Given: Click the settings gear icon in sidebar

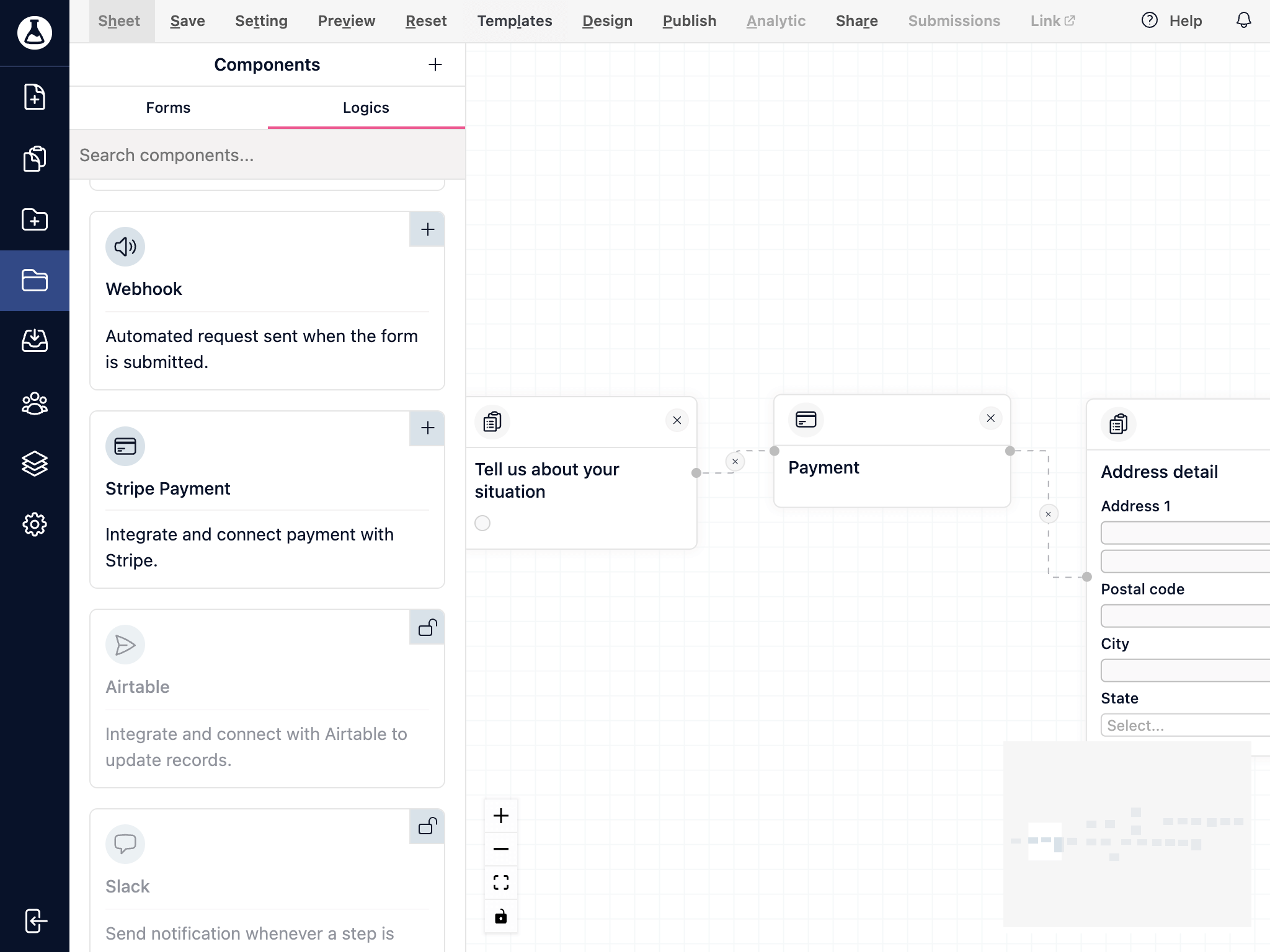Looking at the screenshot, I should click(35, 524).
